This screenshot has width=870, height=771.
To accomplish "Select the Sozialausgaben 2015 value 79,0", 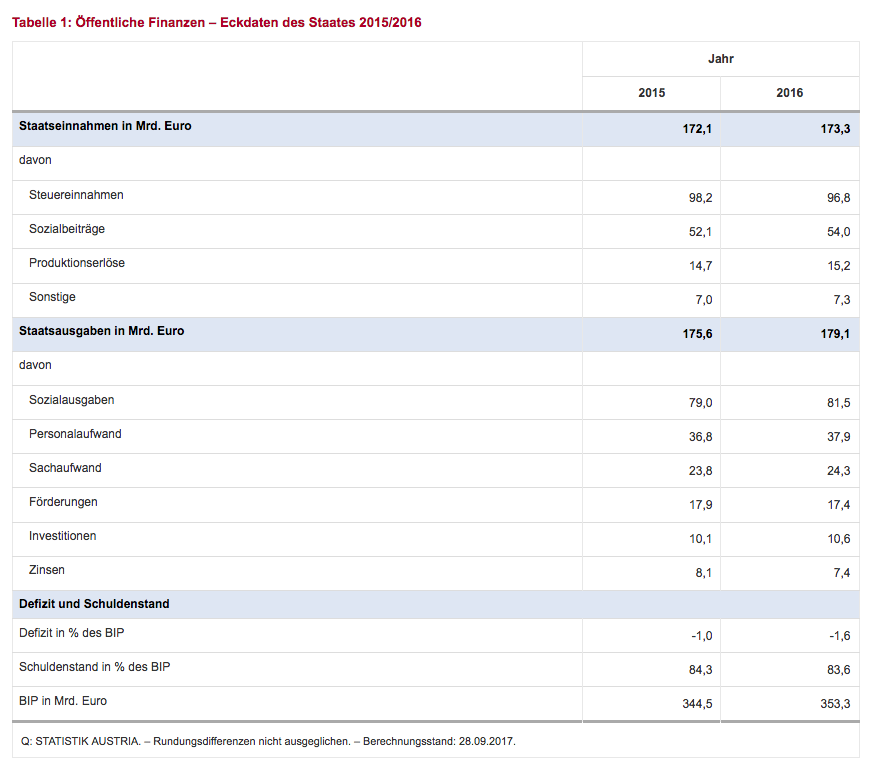I will [x=700, y=403].
